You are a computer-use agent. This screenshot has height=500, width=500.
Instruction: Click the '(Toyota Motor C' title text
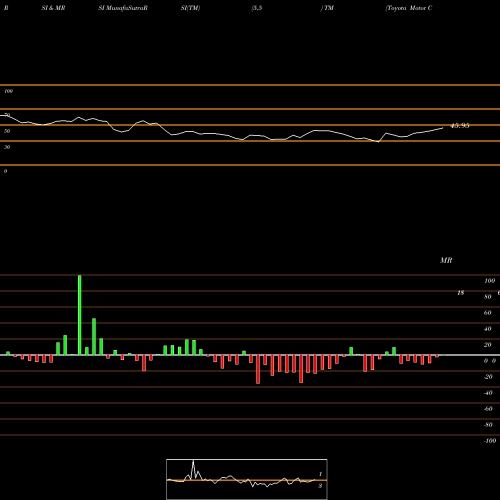[409, 8]
